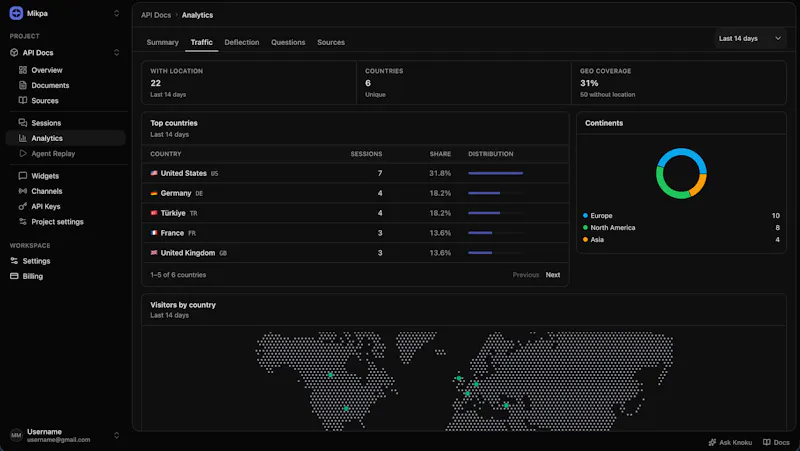Viewport: 800px width, 451px height.
Task: Click the Visitors by country heading
Action: pyautogui.click(x=183, y=305)
